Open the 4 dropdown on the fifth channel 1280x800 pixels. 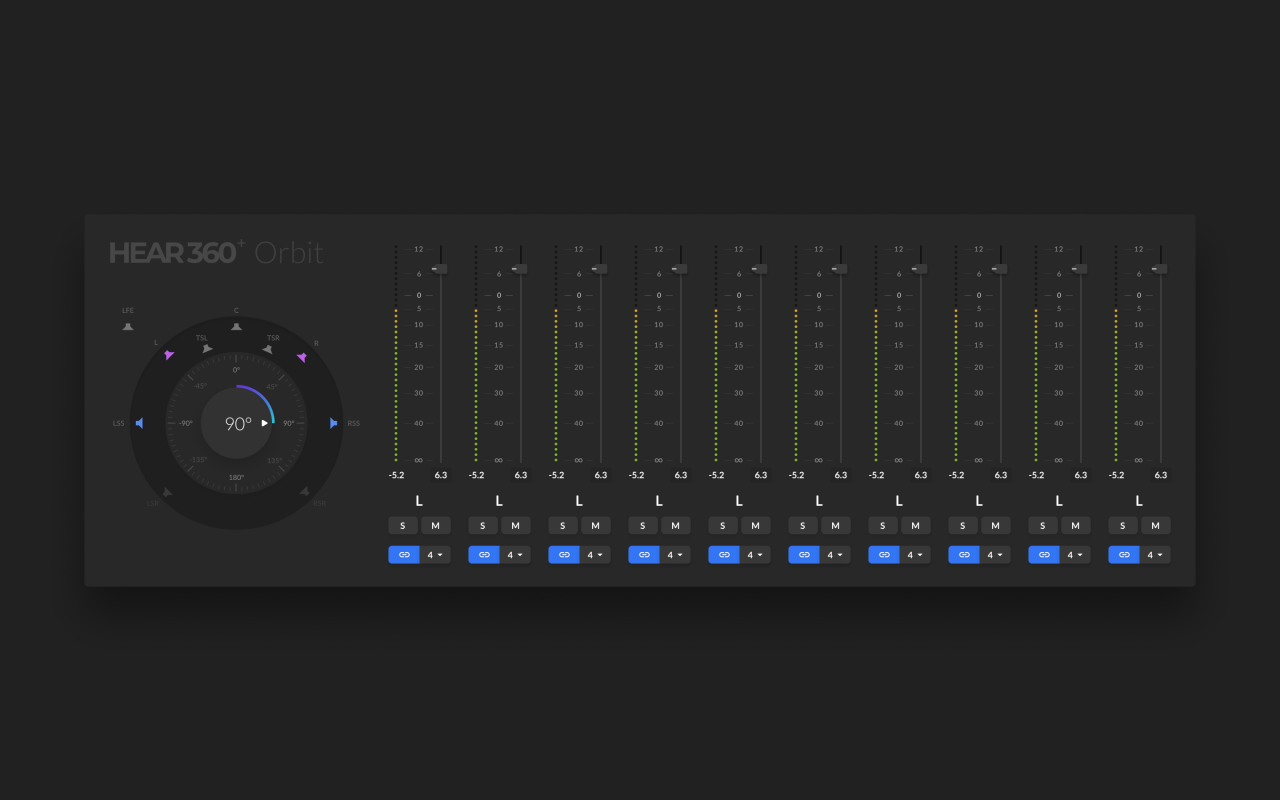point(754,554)
